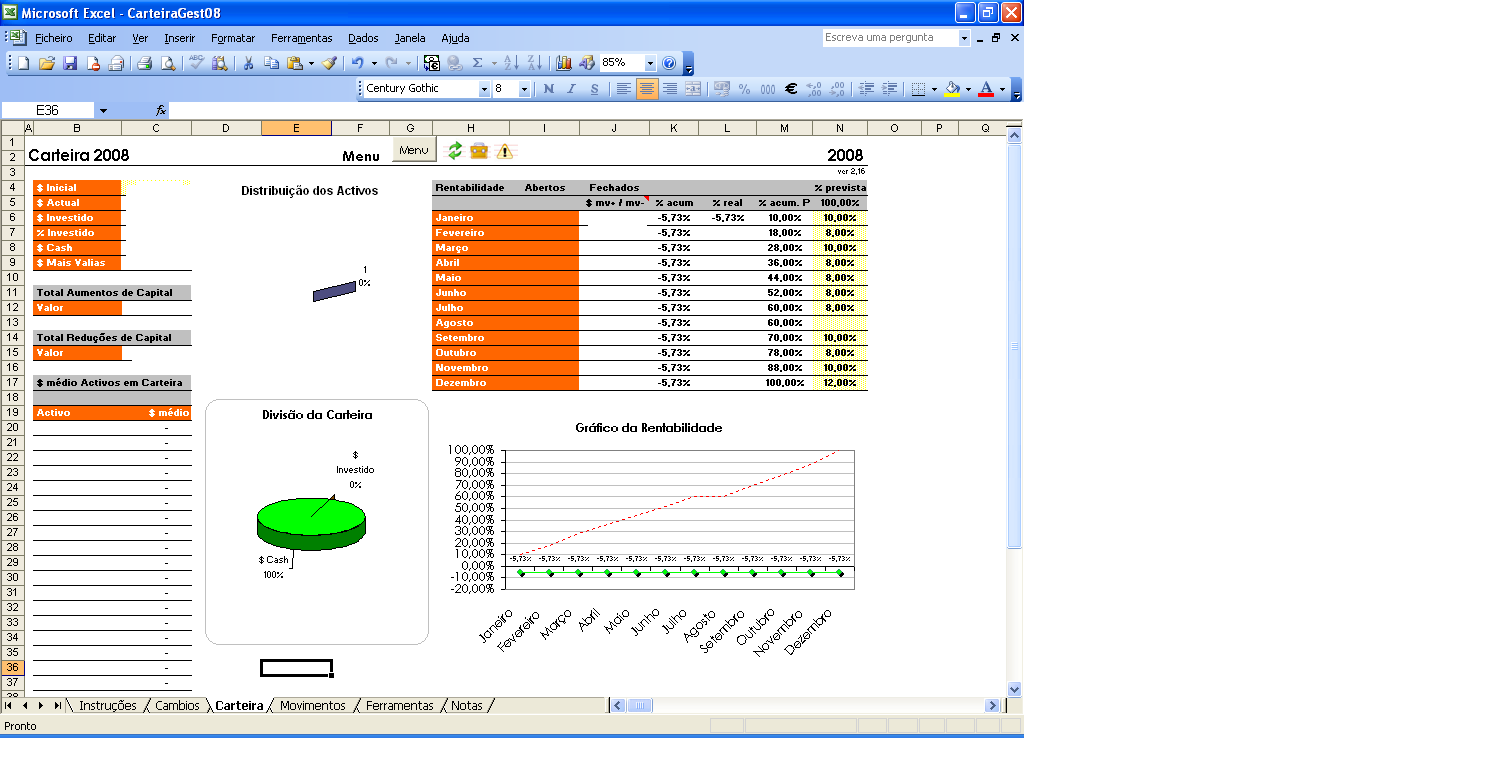Toggle italic (I) formatting
Screen dimensions: 1498x768
[571, 89]
